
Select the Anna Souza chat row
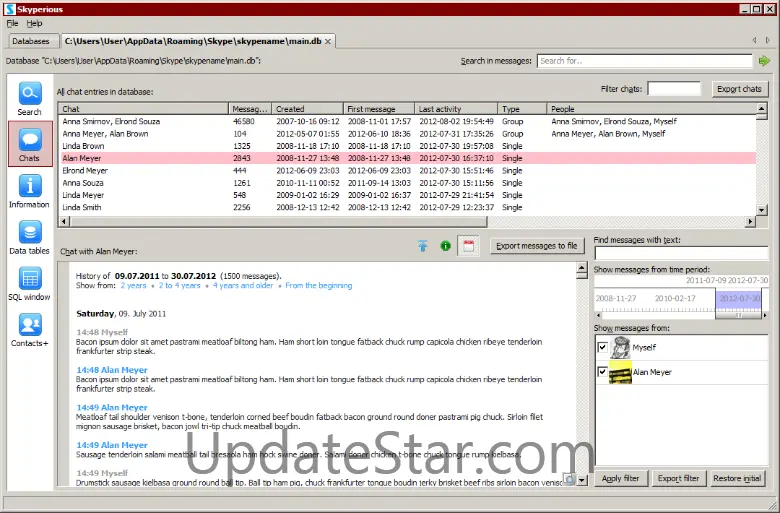[x=407, y=183]
